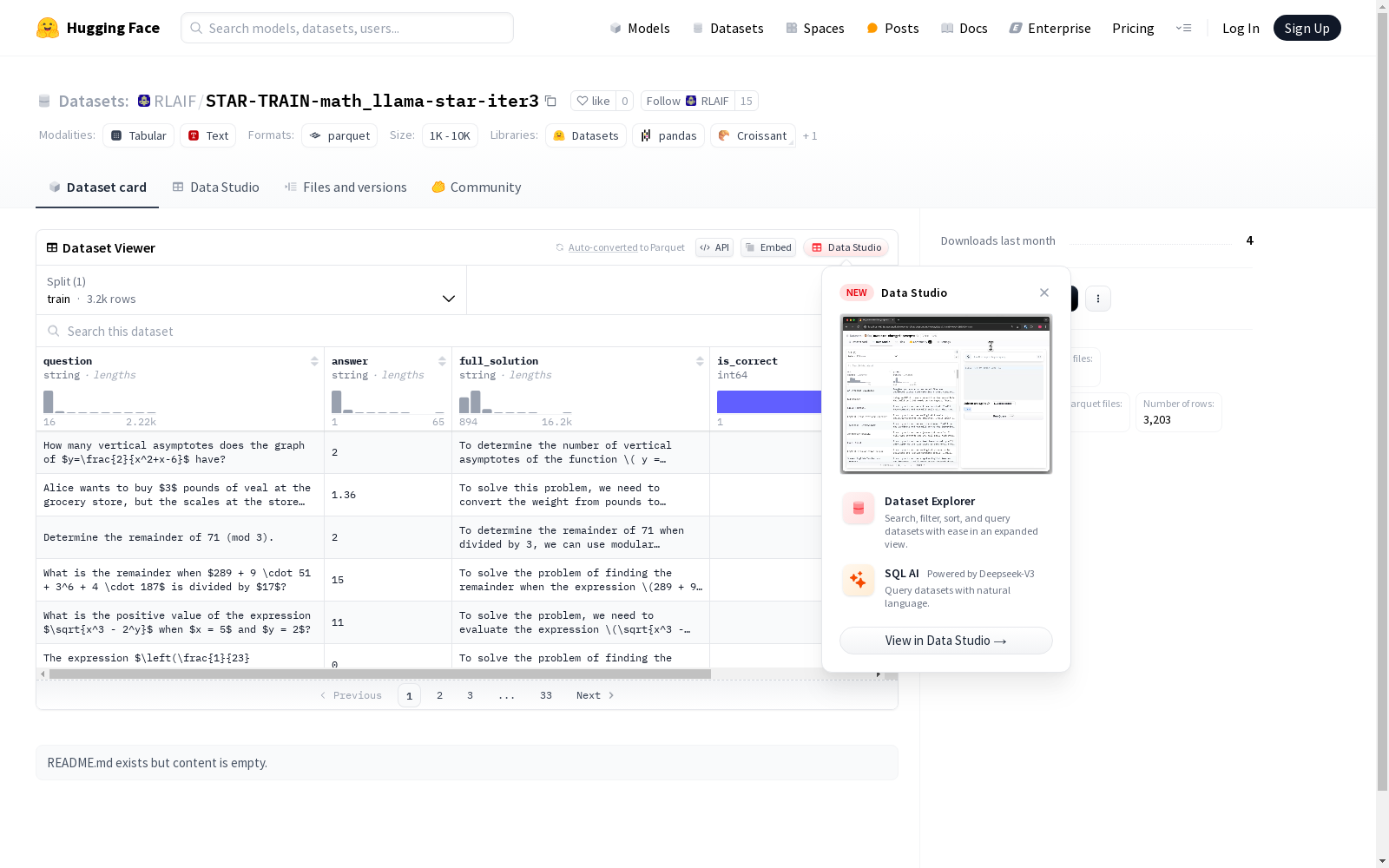Click the Data Studio button in viewer header
This screenshot has width=1389, height=868.
point(846,247)
